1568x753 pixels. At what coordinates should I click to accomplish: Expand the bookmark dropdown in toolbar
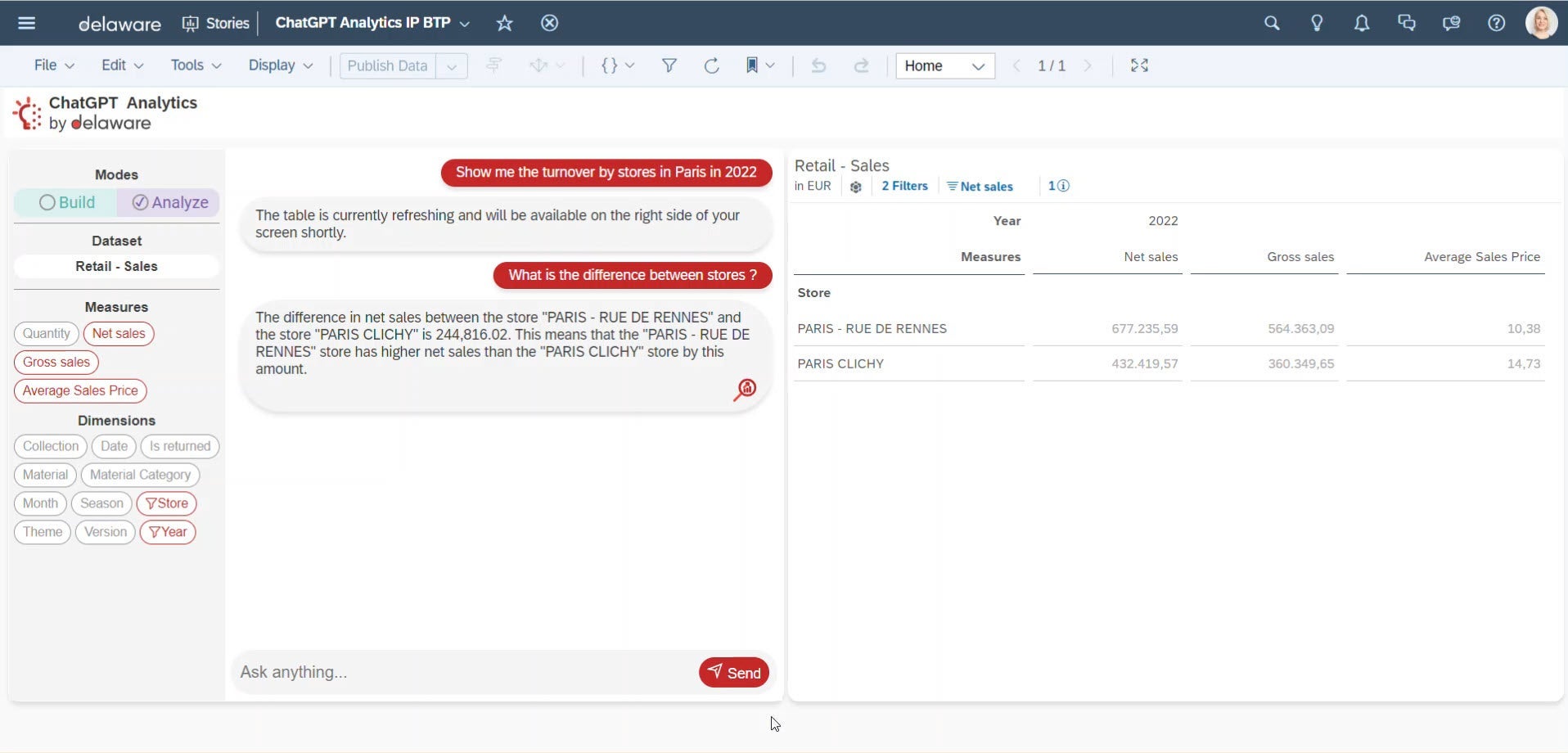(x=769, y=65)
